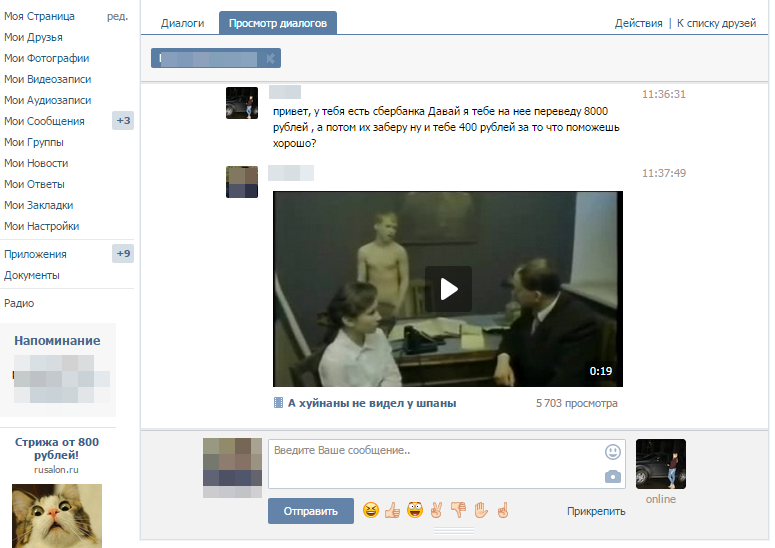Insert the victory hand emoji
The width and height of the screenshot is (775, 548).
437,511
